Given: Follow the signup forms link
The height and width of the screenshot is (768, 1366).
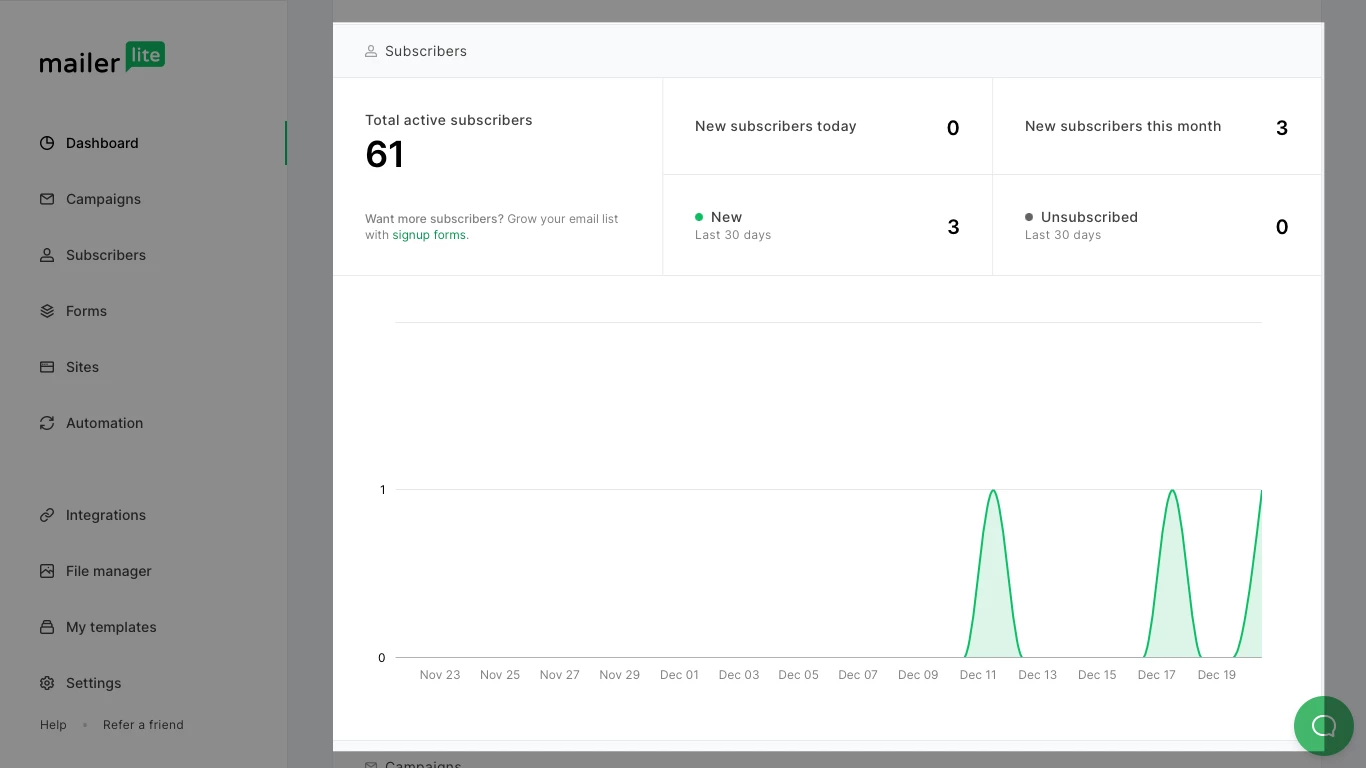Looking at the screenshot, I should coord(429,235).
